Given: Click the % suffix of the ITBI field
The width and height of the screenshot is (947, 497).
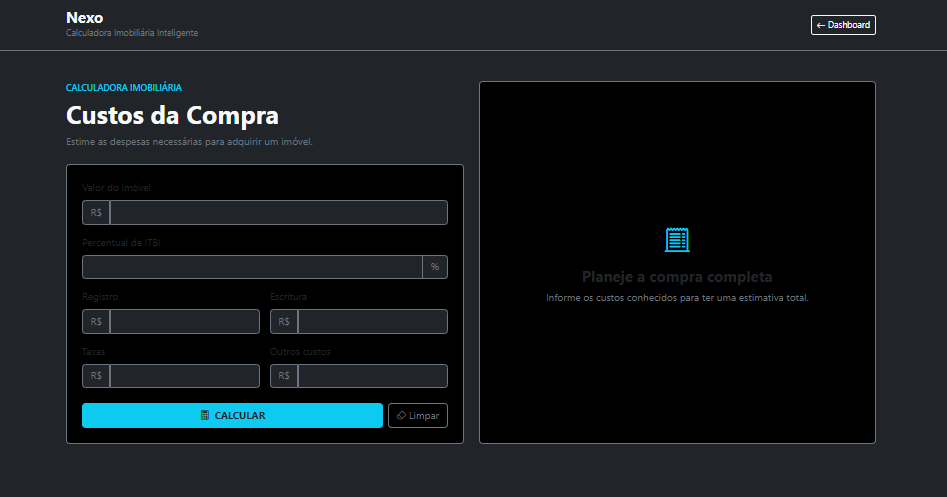Looking at the screenshot, I should click(x=435, y=267).
